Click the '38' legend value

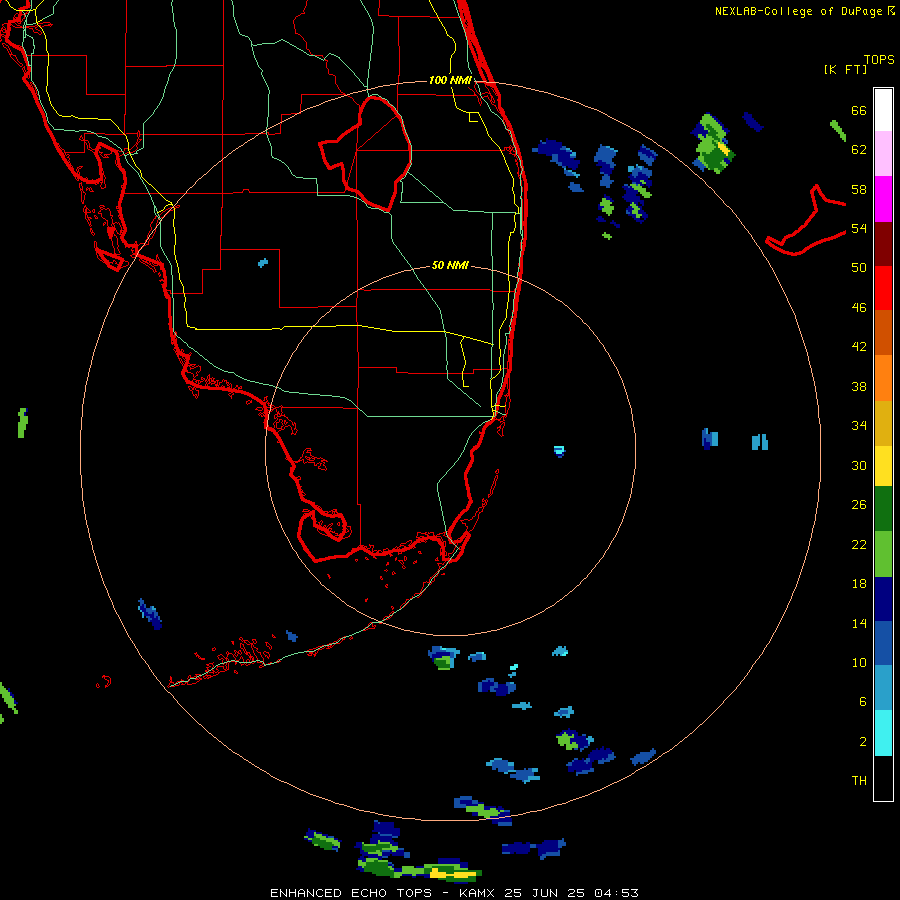tap(859, 386)
